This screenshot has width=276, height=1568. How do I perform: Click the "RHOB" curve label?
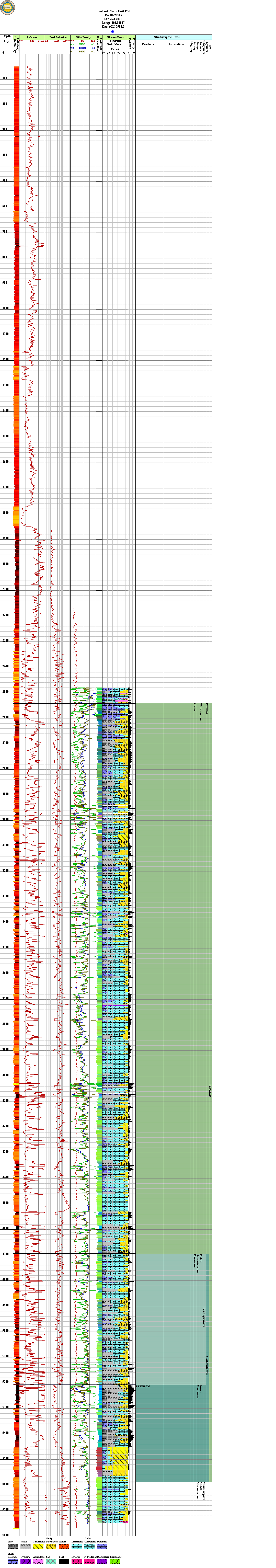(x=82, y=48)
